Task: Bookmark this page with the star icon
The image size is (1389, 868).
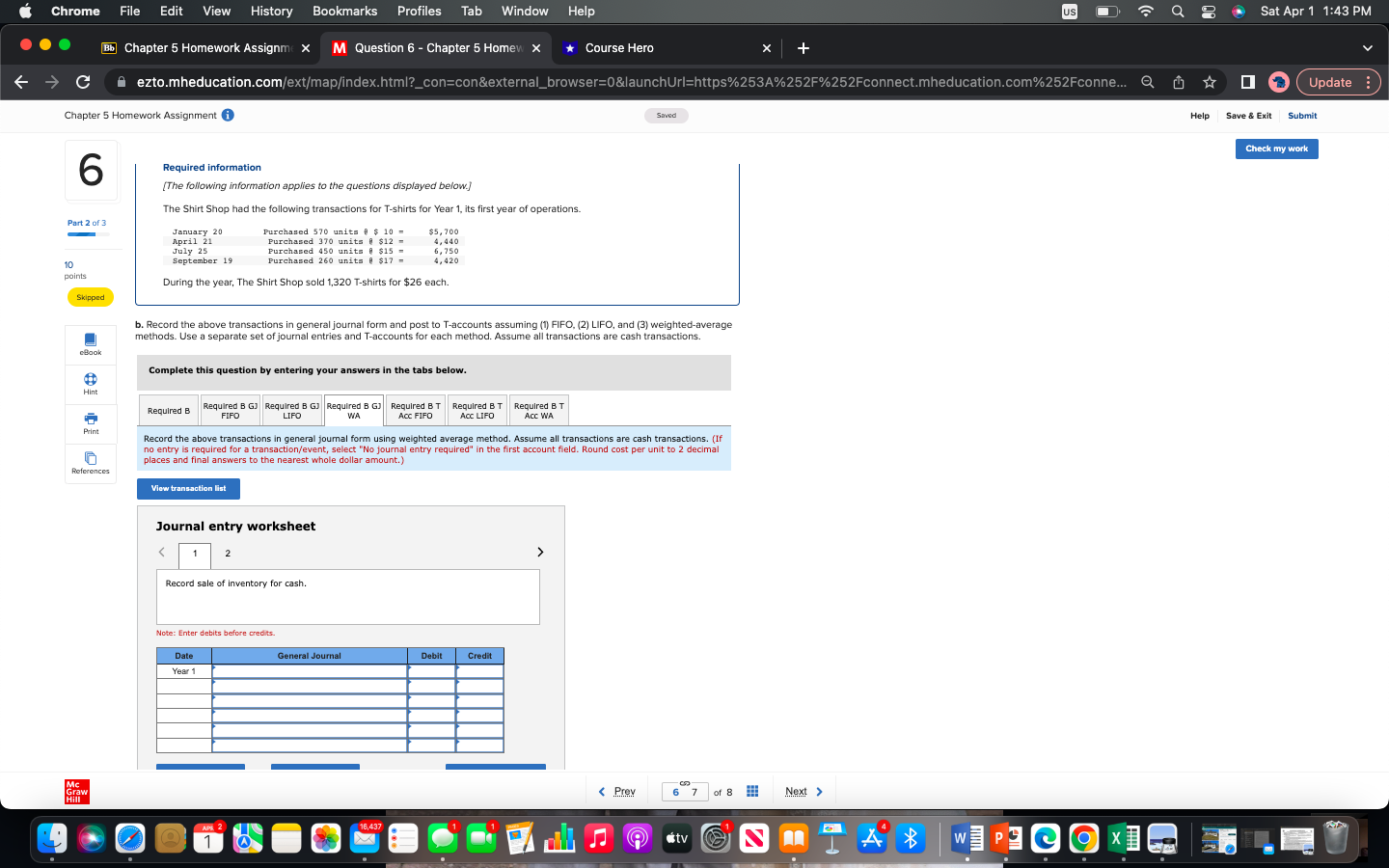Action: [1210, 82]
